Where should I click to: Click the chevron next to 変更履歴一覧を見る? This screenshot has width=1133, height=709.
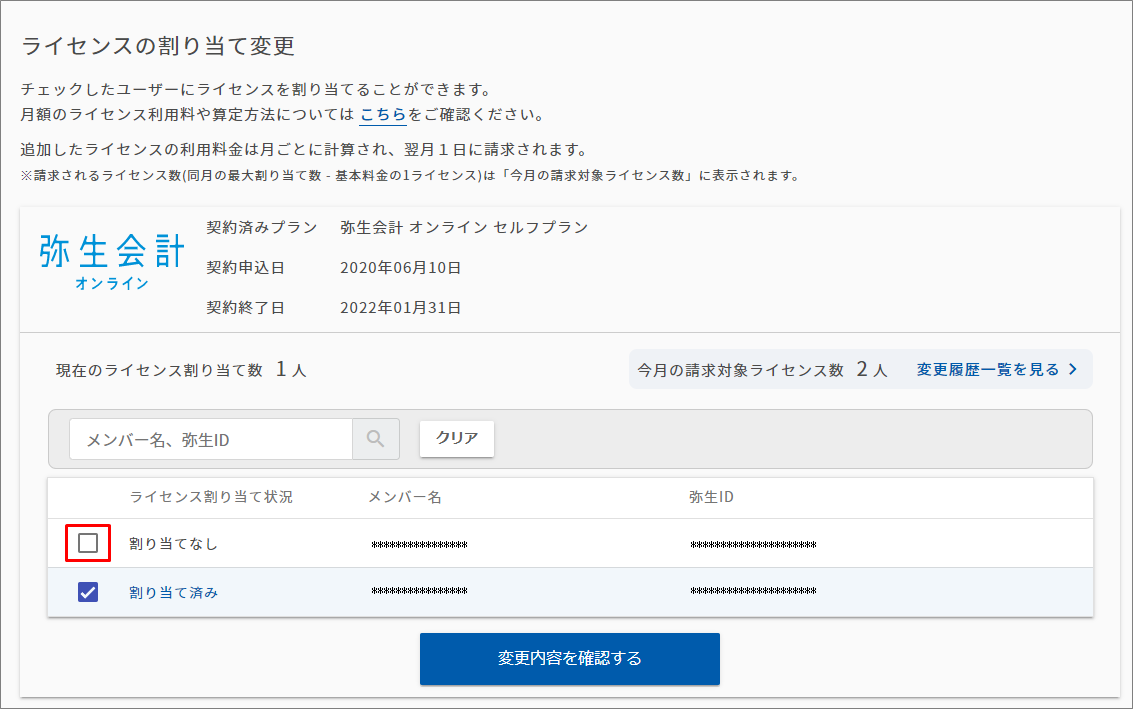tap(1073, 369)
